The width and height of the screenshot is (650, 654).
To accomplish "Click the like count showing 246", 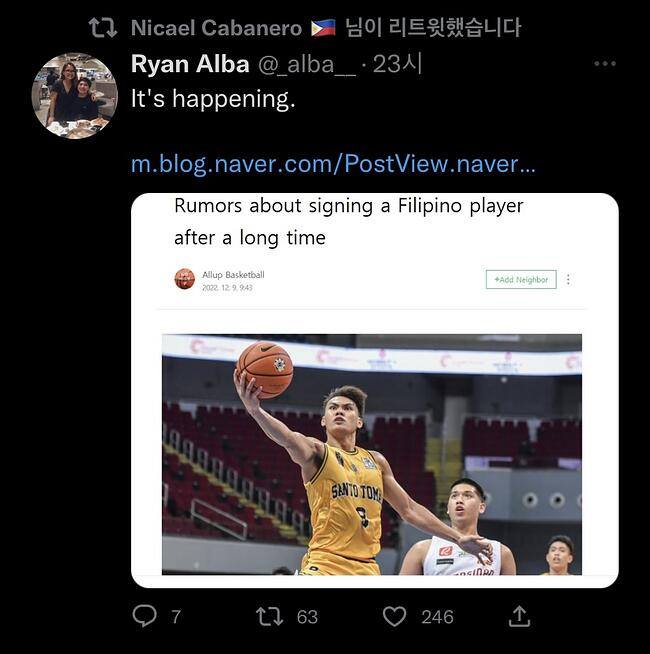I will pos(437,617).
